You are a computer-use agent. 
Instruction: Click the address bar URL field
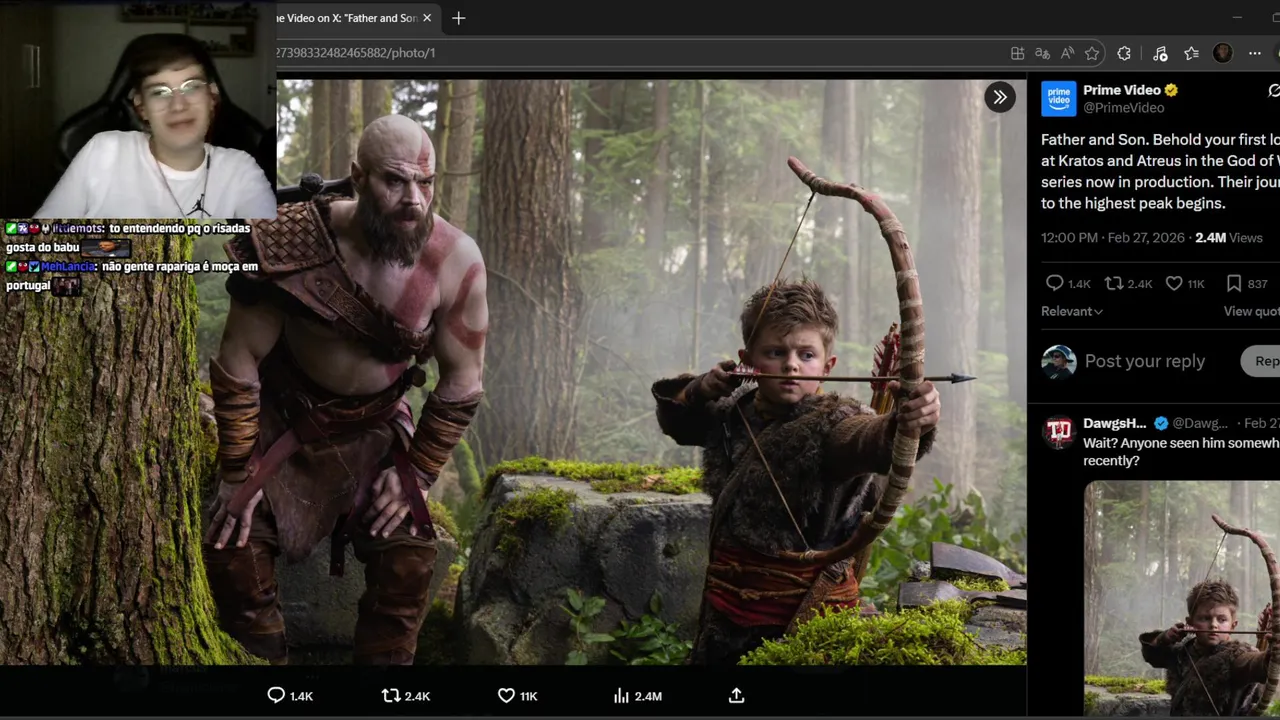[640, 53]
